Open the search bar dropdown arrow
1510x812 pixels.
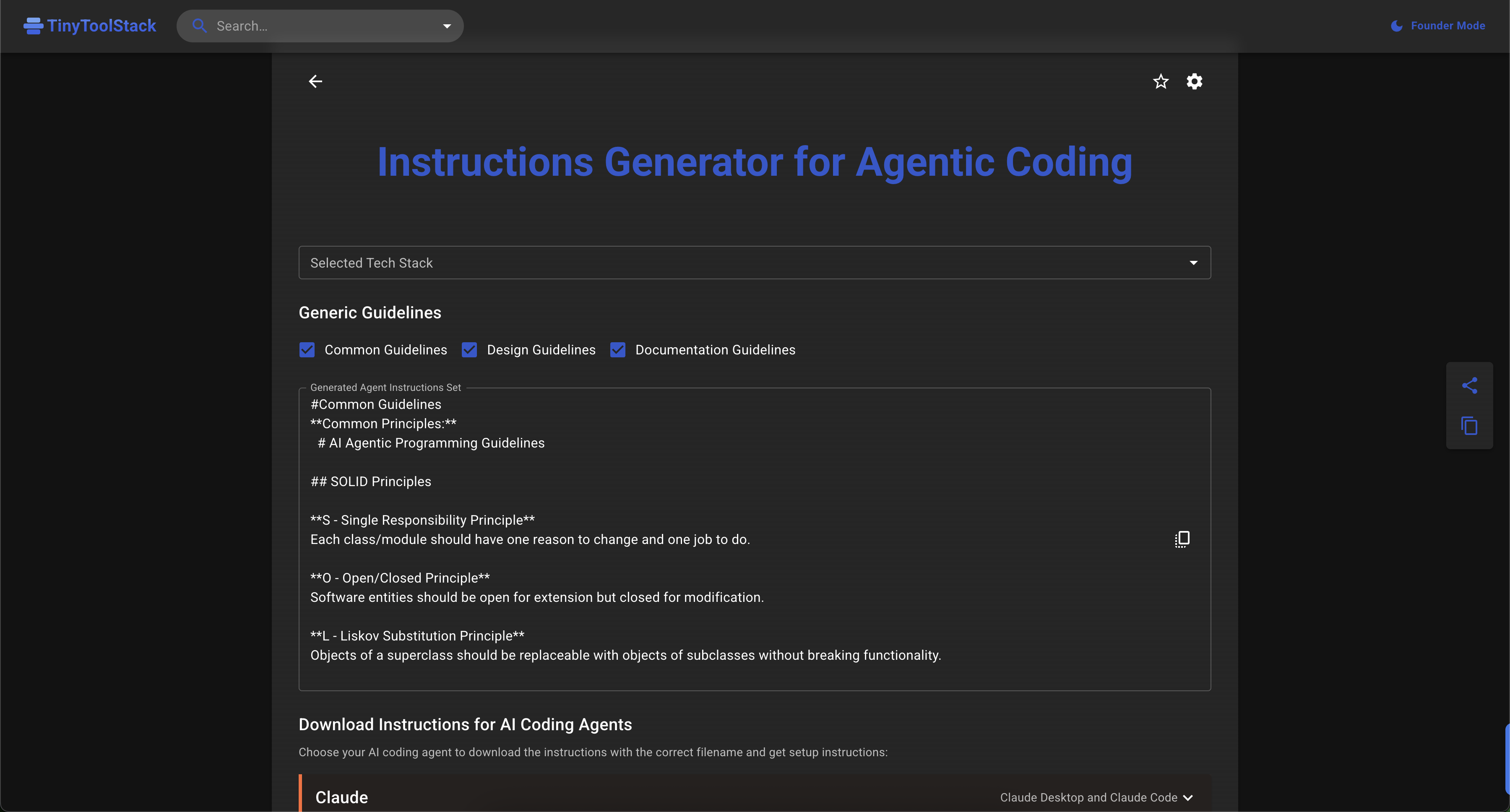tap(447, 26)
